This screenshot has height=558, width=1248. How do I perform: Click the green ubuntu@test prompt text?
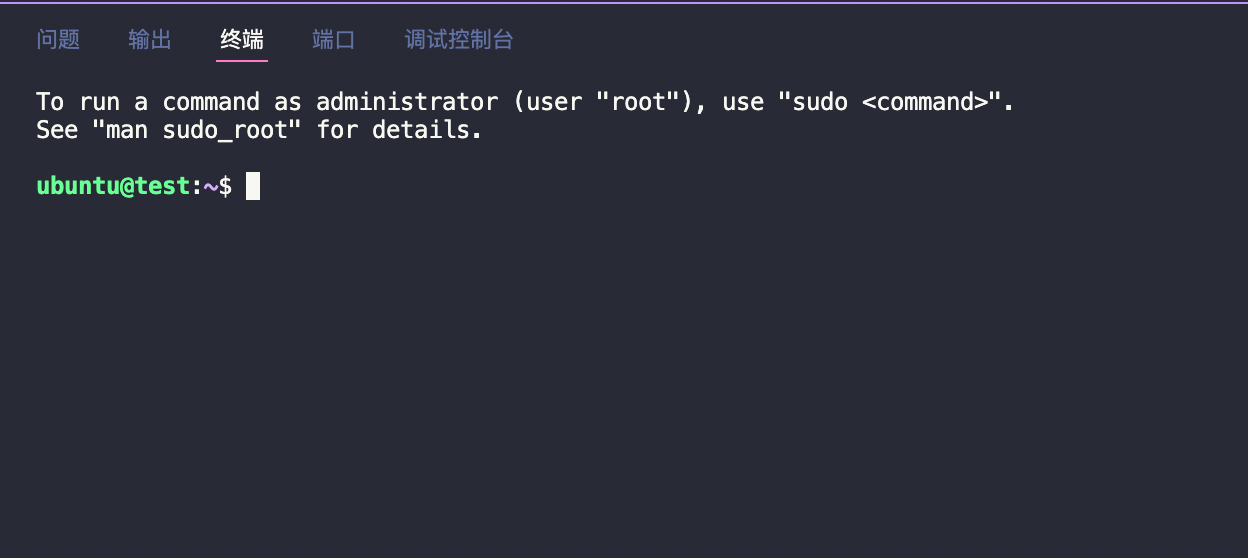[113, 186]
